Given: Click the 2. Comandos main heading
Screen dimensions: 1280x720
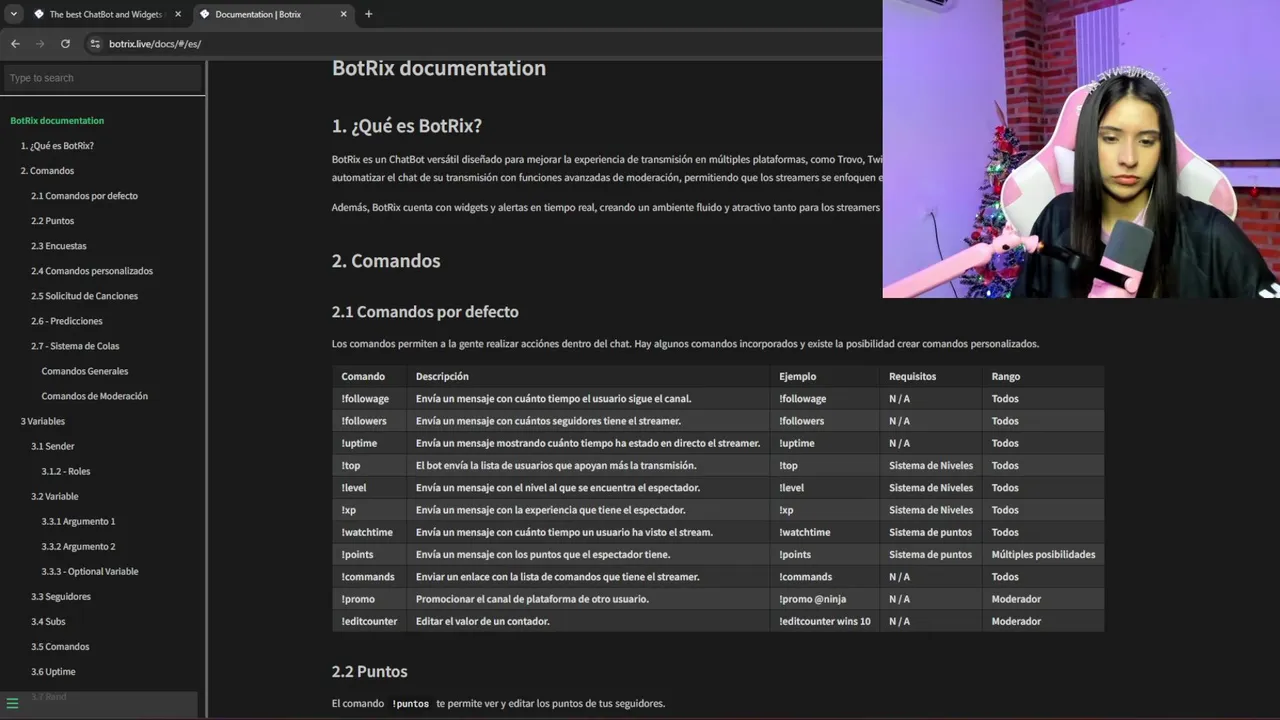Looking at the screenshot, I should (386, 261).
